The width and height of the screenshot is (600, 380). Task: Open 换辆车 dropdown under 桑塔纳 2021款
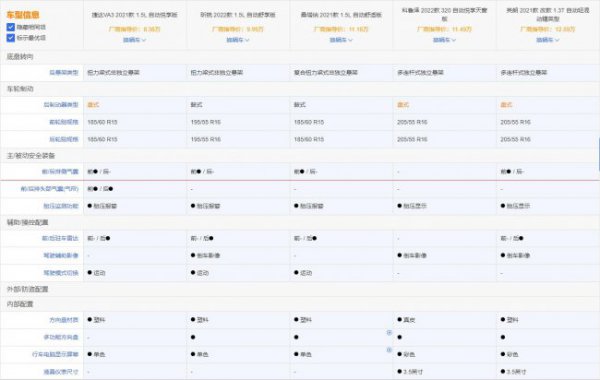click(x=341, y=40)
